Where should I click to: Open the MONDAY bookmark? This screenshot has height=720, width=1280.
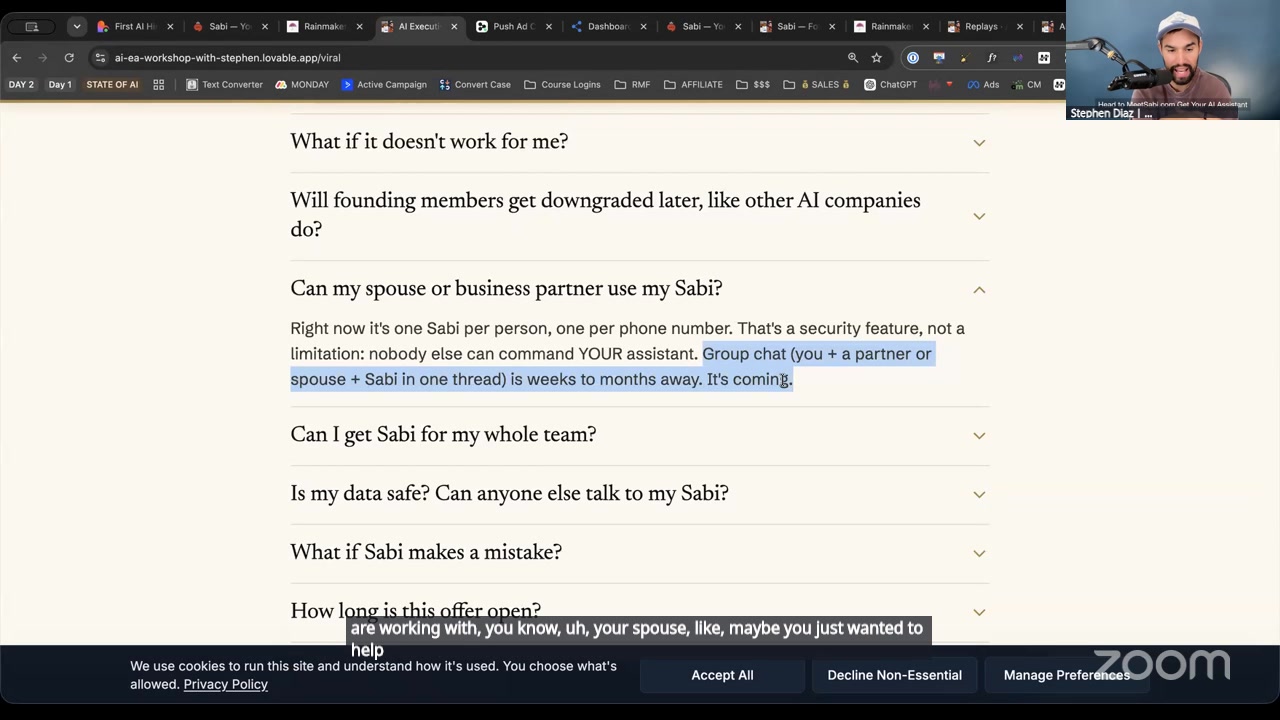coord(302,85)
